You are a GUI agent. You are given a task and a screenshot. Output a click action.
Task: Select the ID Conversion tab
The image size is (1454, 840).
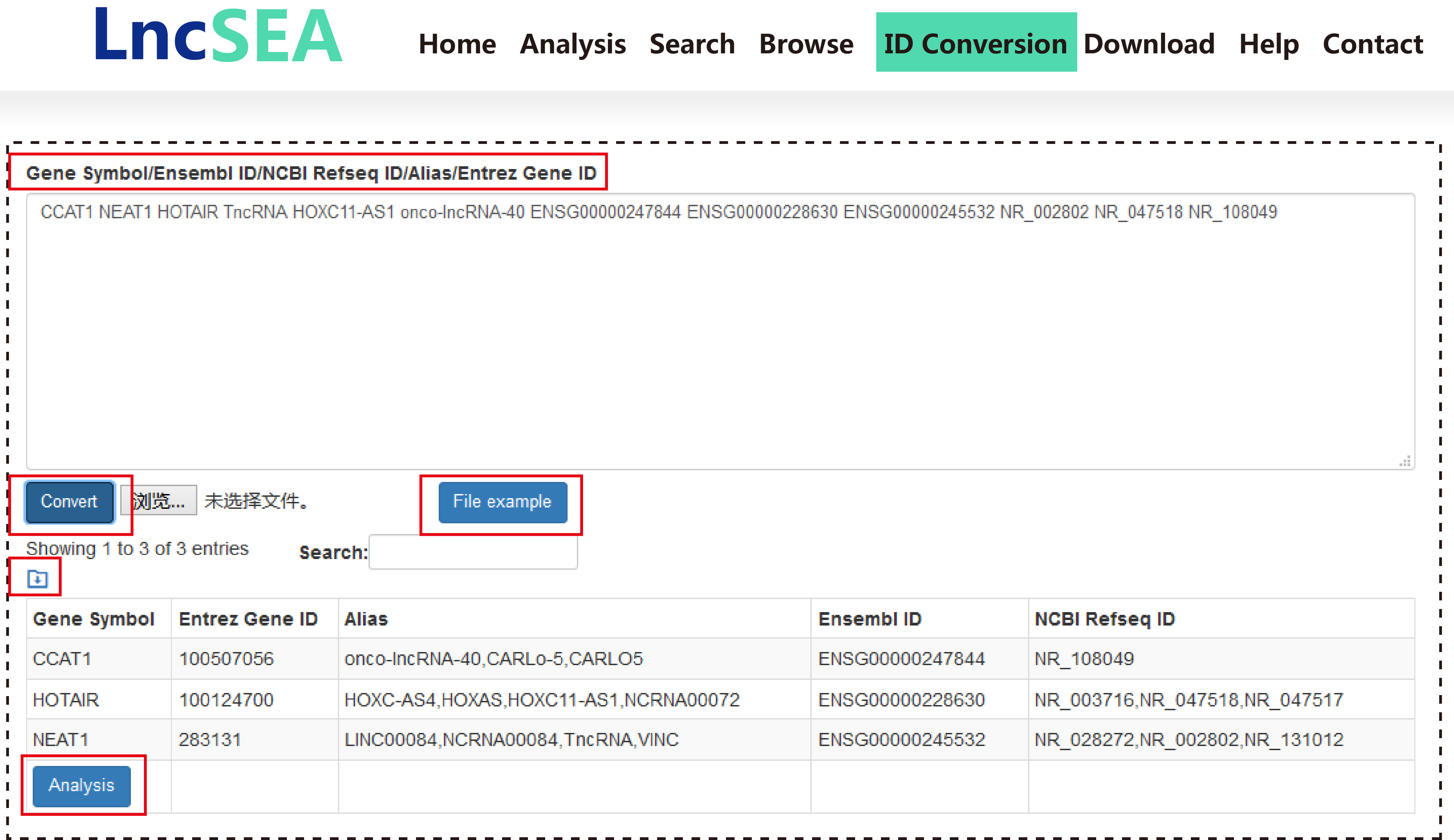coord(976,42)
